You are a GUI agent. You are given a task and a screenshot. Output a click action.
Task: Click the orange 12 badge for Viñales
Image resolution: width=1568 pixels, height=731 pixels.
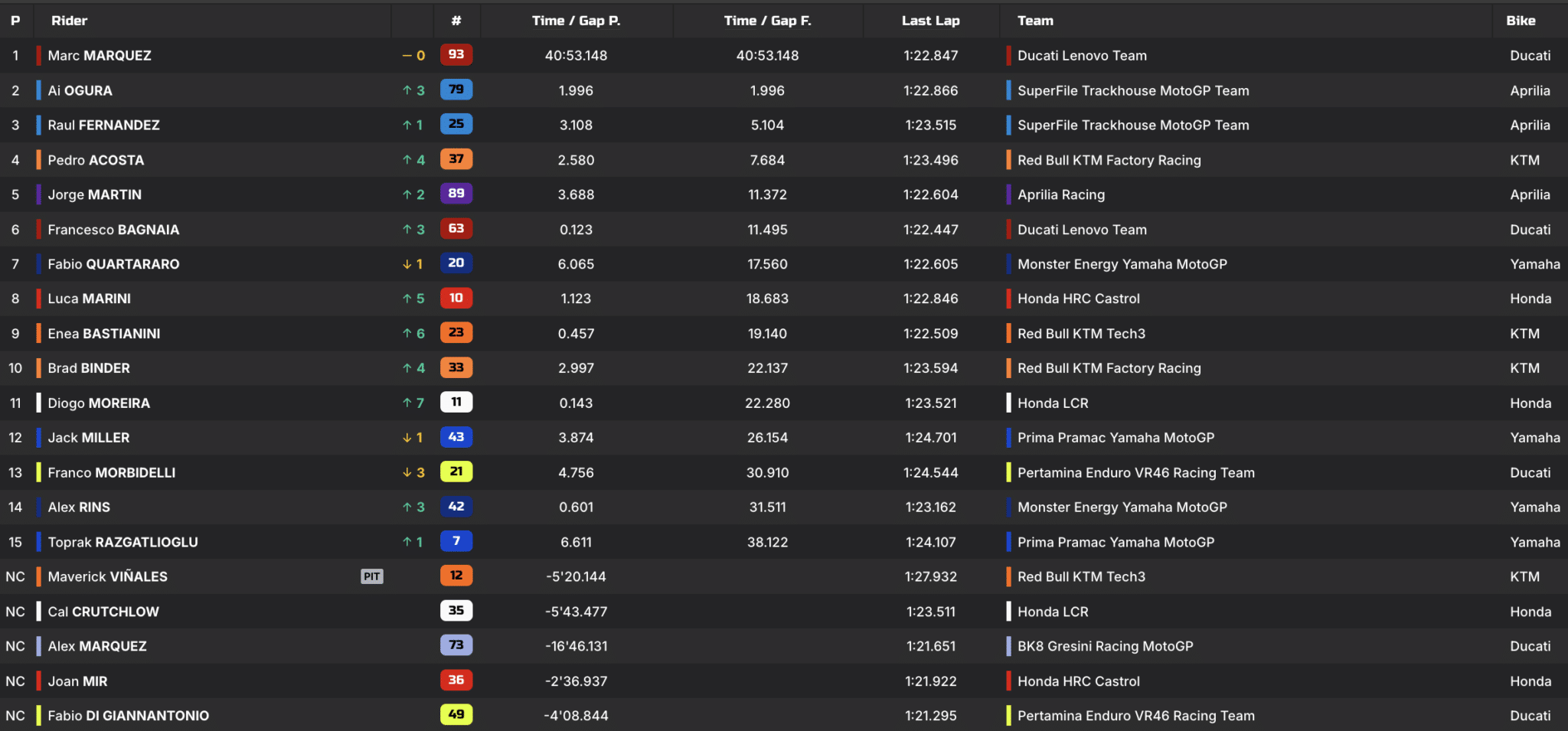[456, 576]
